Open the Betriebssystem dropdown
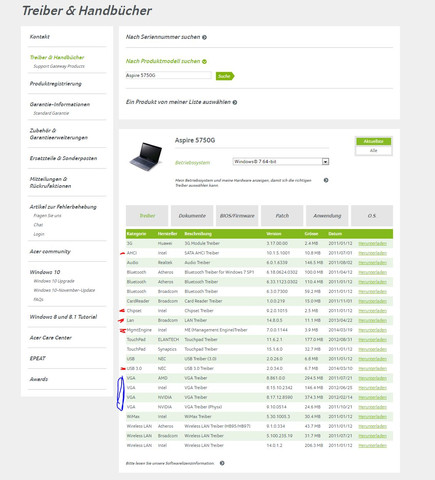Screen dimensions: 435x480 pos(281,162)
